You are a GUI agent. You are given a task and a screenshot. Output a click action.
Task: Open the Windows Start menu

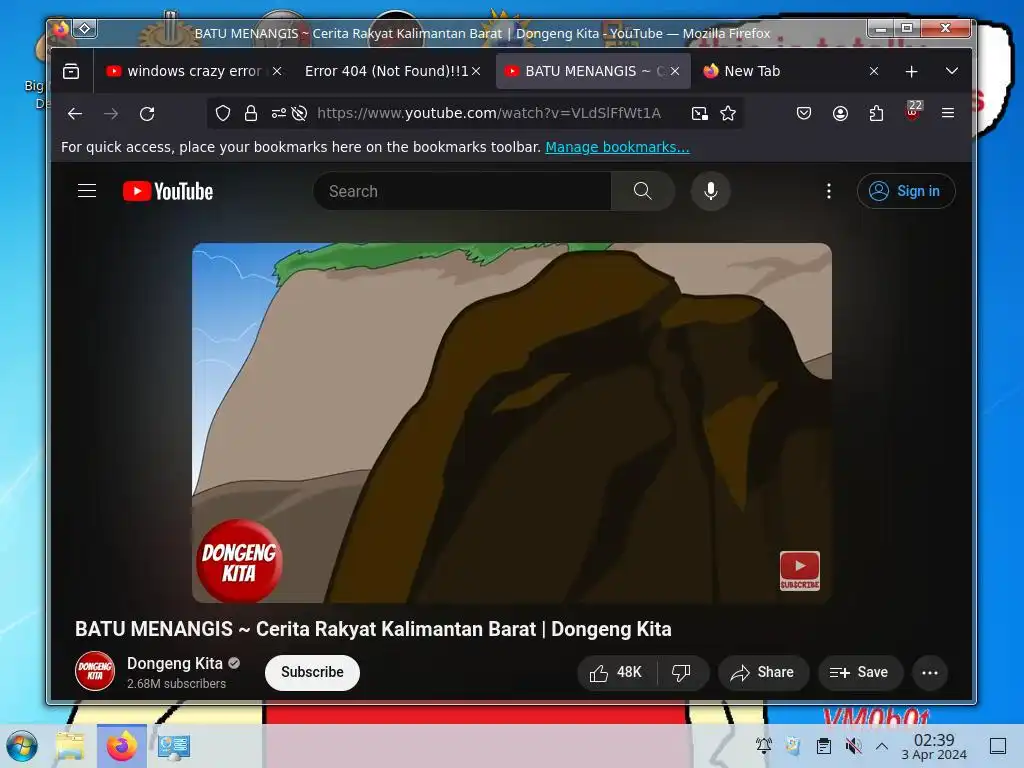coord(22,746)
